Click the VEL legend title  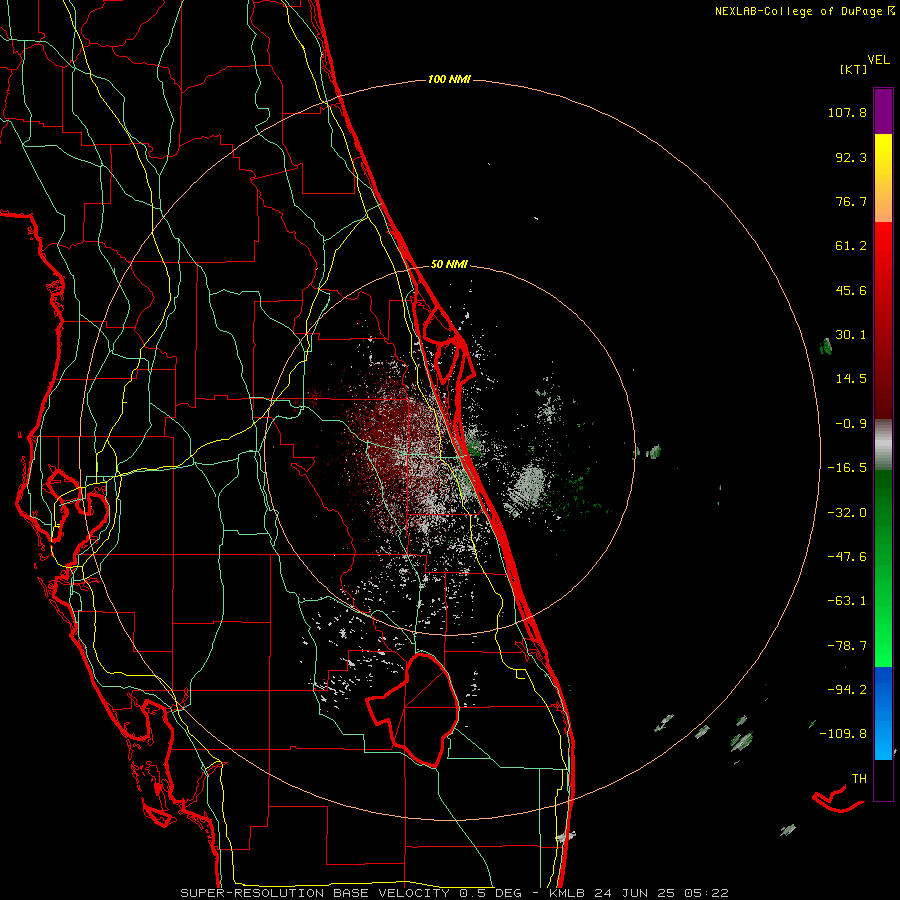pyautogui.click(x=878, y=60)
